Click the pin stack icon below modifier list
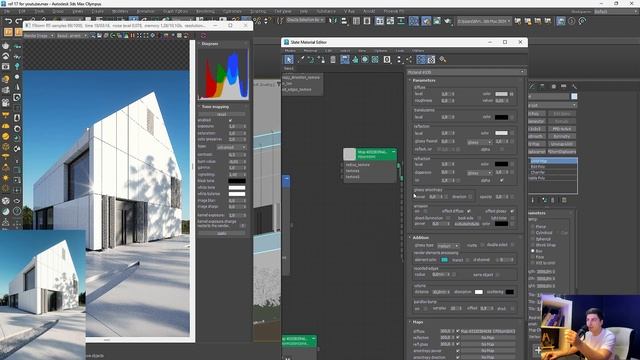Image resolution: width=640 pixels, height=360 pixels. click(533, 200)
